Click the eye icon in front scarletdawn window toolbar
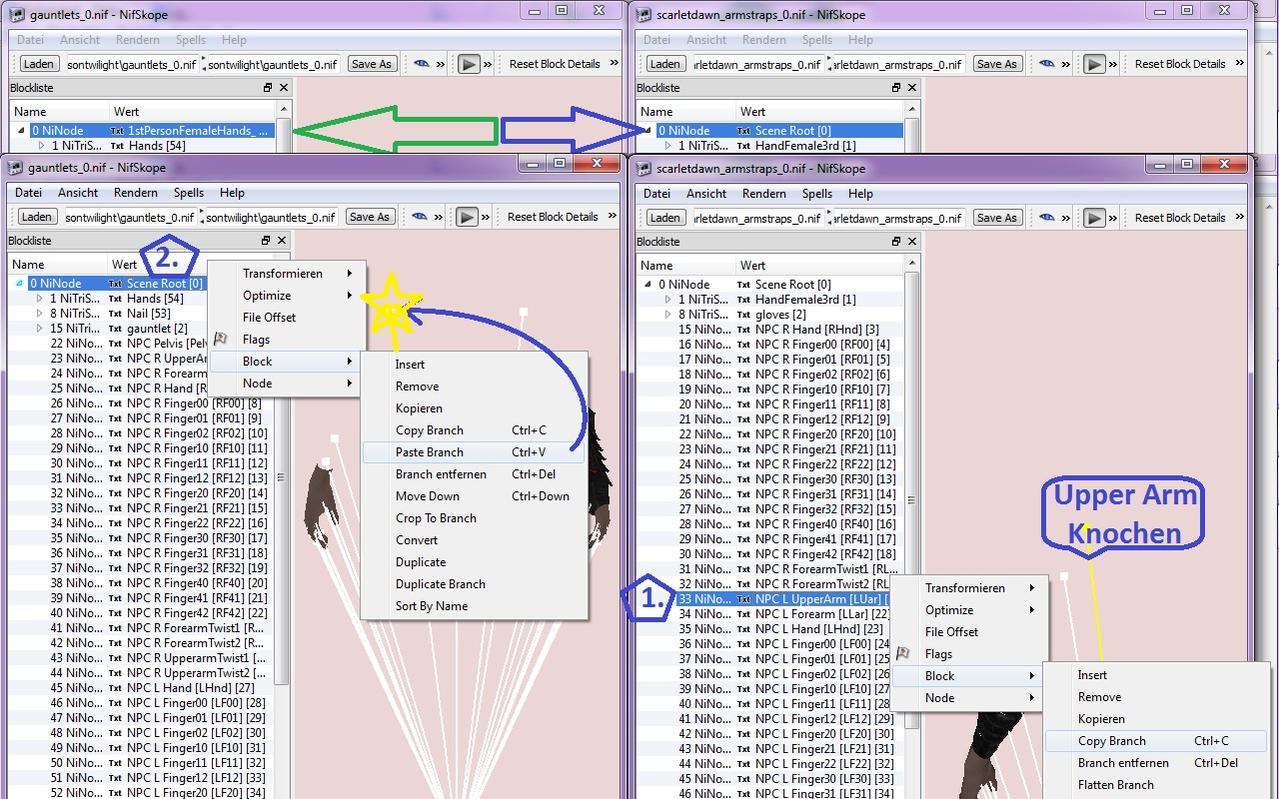Screen dimensions: 1279x799 tap(1046, 218)
